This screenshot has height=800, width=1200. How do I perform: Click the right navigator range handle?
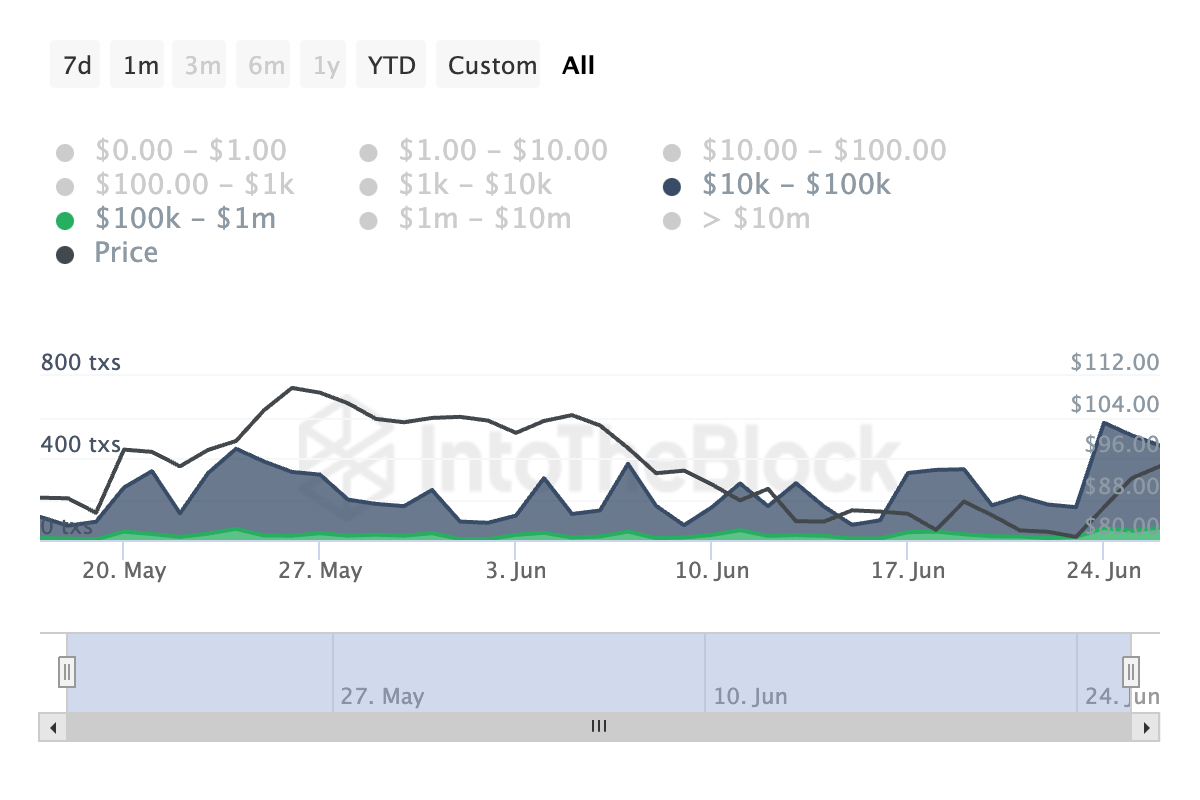pos(1131,670)
